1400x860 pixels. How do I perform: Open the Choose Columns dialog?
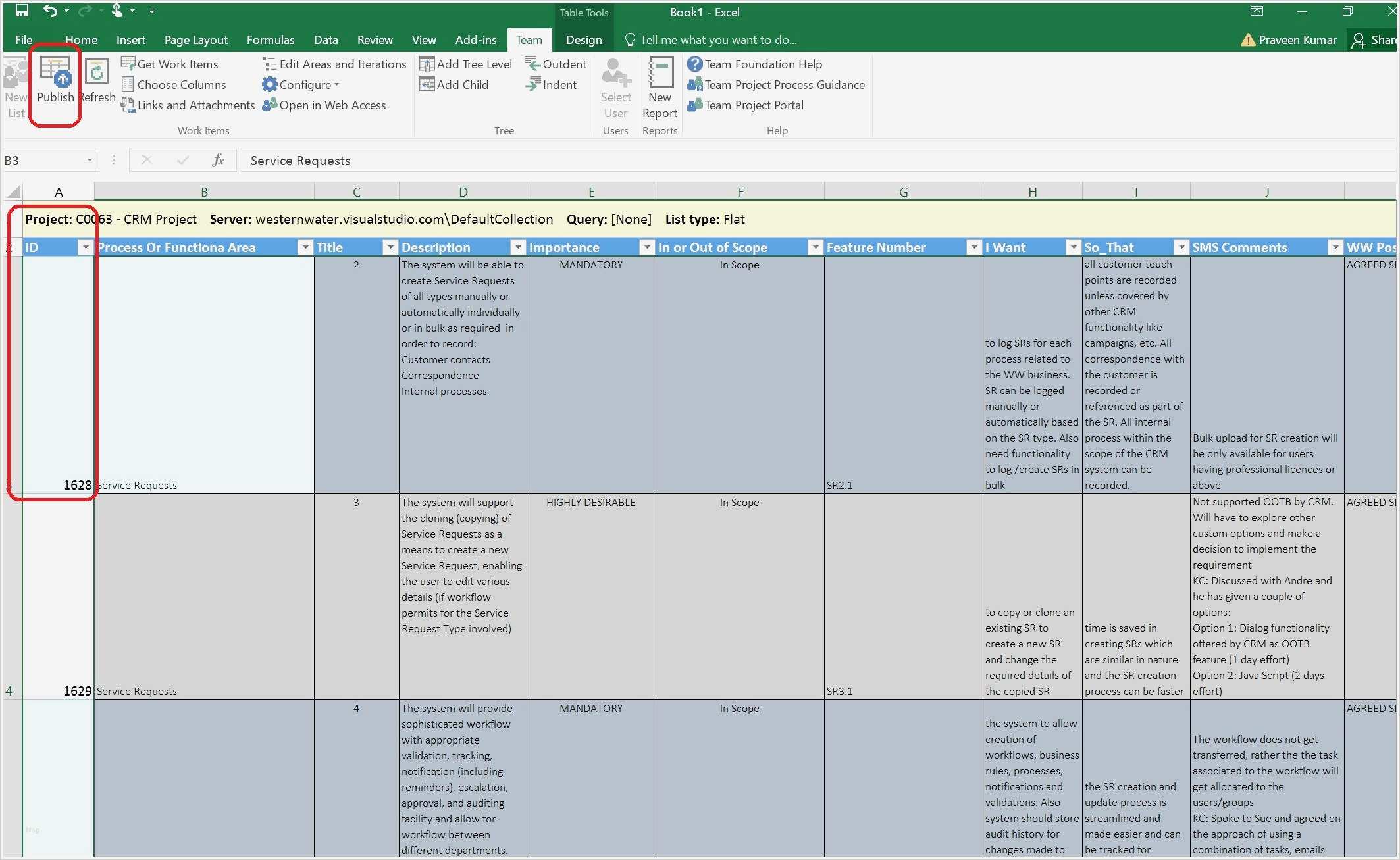181,84
